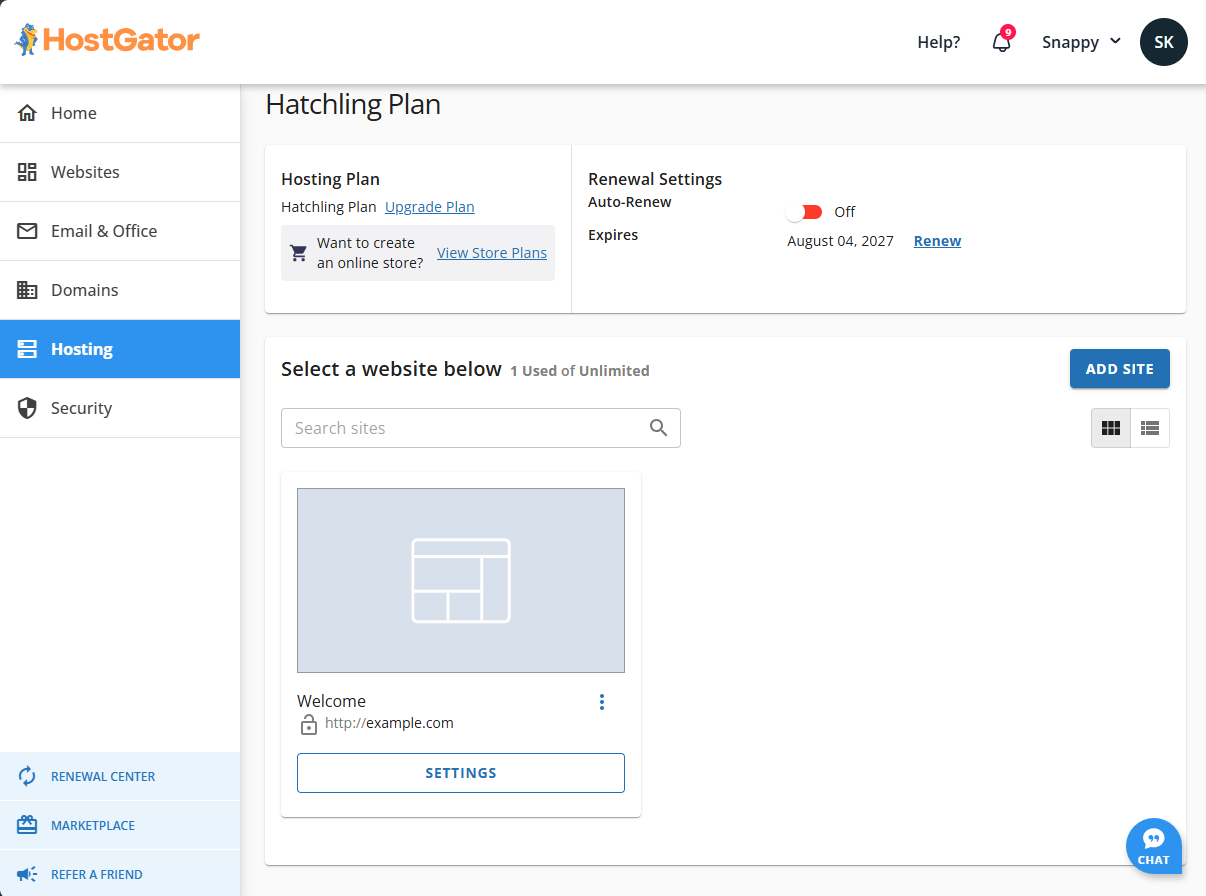The width and height of the screenshot is (1206, 896).
Task: Click the shopping cart icon beside online store message
Action: click(x=297, y=252)
